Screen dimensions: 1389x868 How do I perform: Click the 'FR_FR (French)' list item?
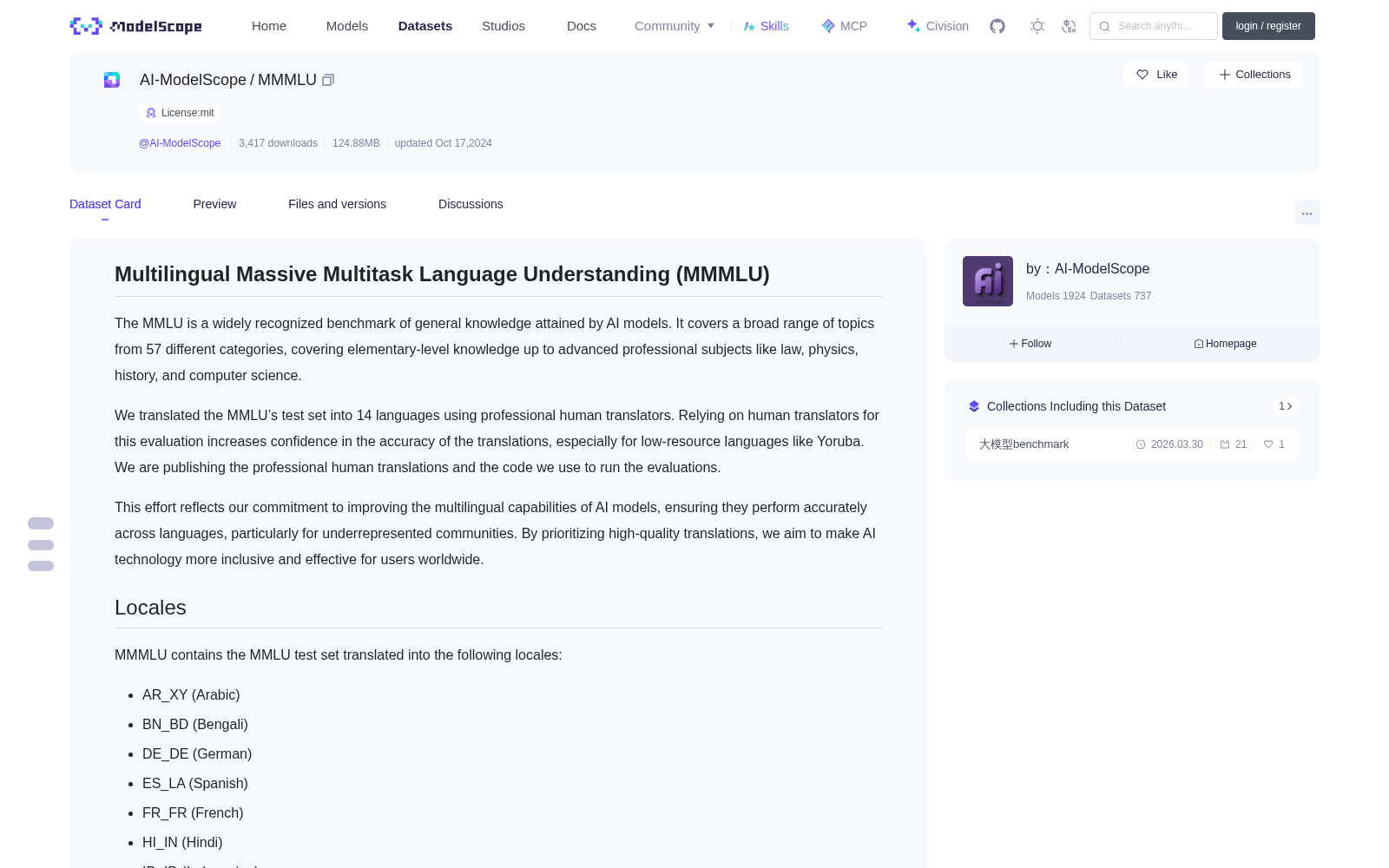pyautogui.click(x=193, y=813)
